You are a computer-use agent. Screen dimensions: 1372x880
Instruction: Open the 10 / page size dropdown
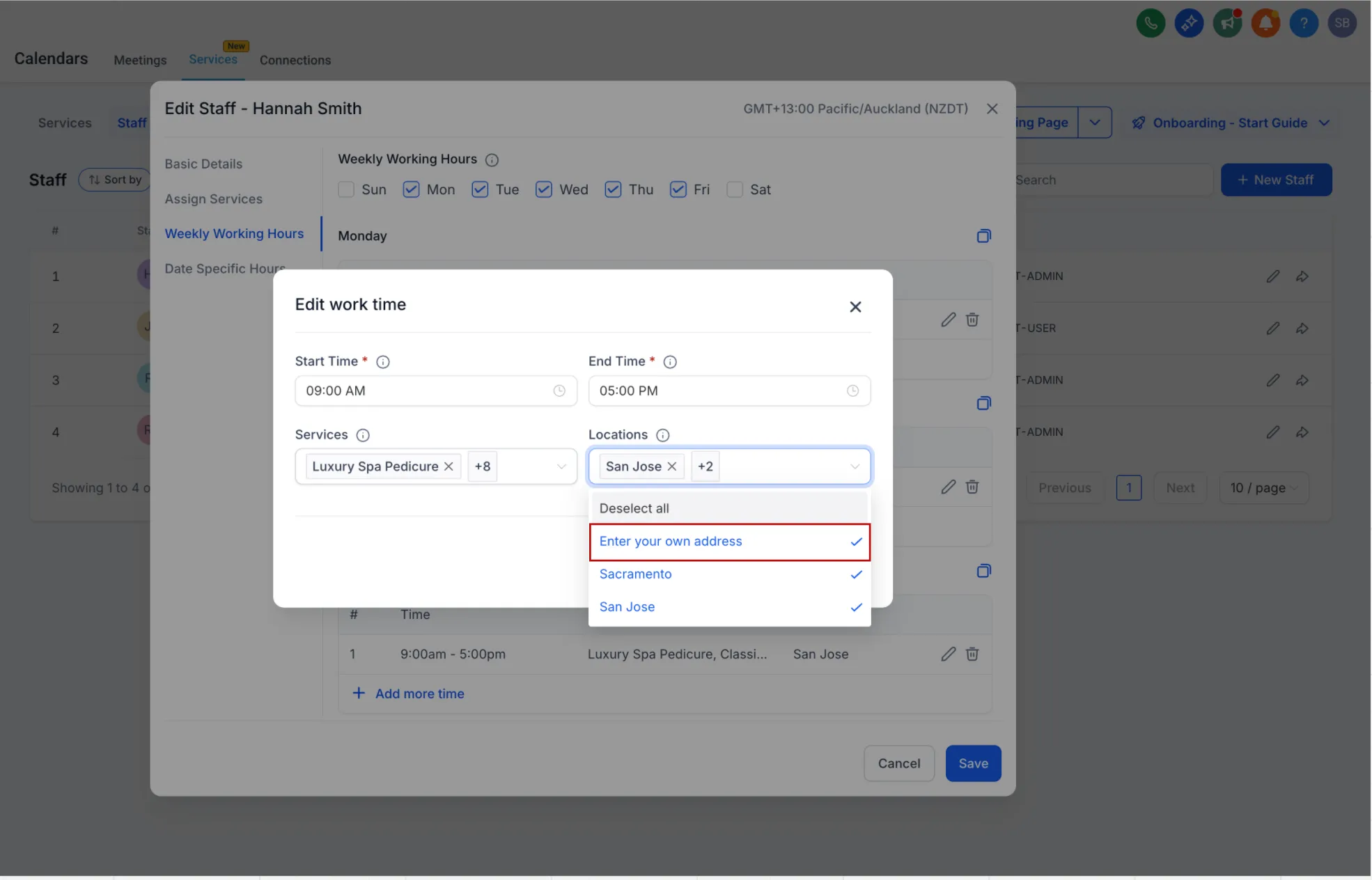tap(1263, 488)
